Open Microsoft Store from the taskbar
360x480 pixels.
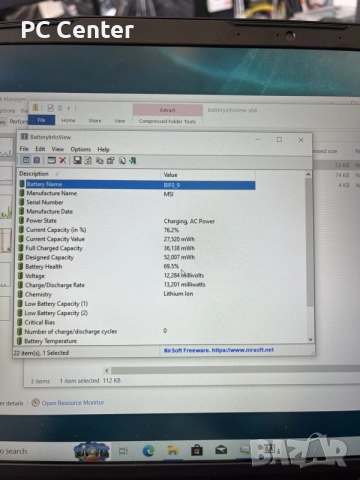click(197, 451)
